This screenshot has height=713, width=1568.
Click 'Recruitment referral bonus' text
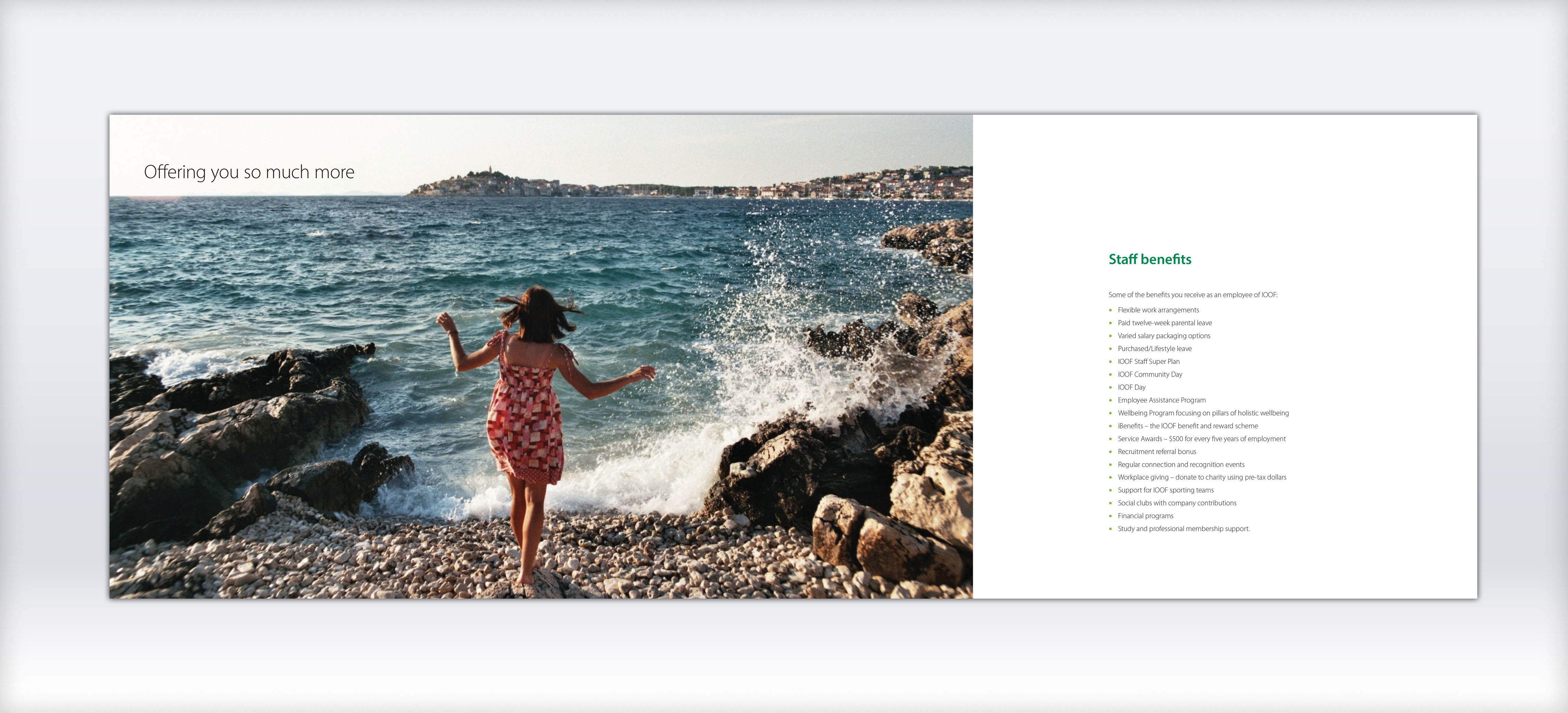coord(1157,451)
